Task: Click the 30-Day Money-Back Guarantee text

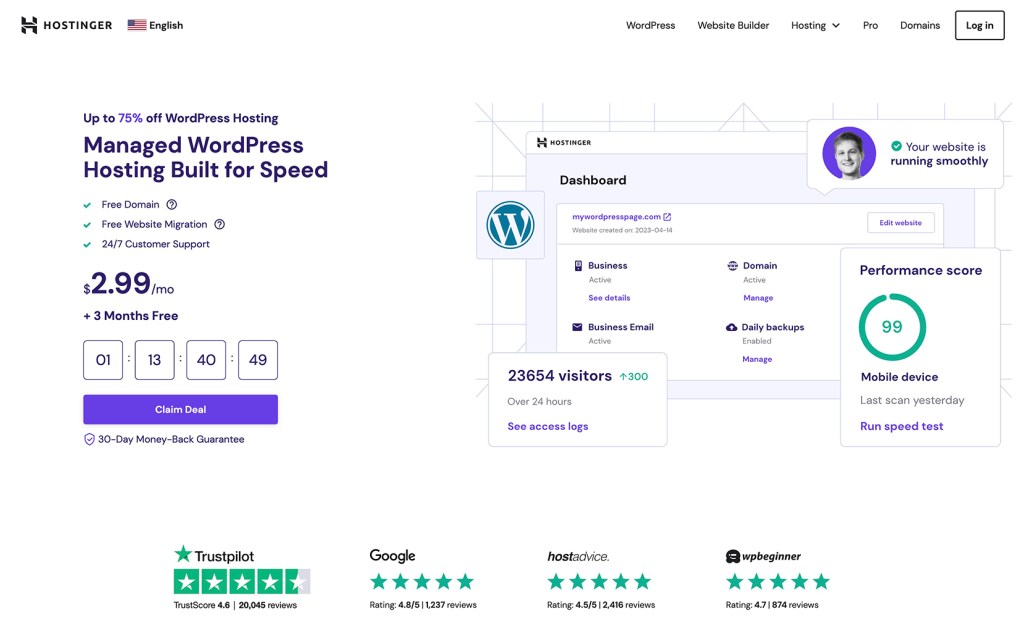Action: tap(171, 440)
